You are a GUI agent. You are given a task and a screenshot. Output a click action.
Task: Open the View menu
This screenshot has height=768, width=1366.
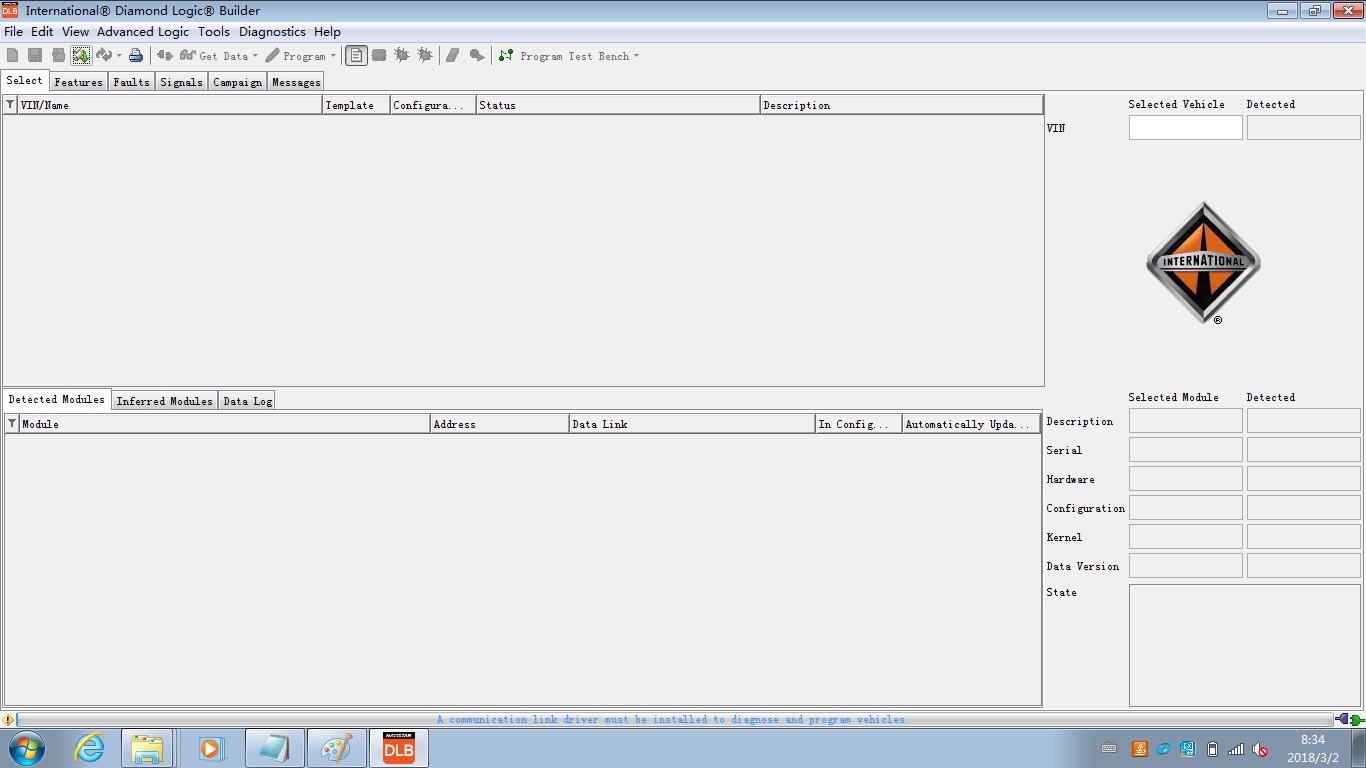click(75, 32)
